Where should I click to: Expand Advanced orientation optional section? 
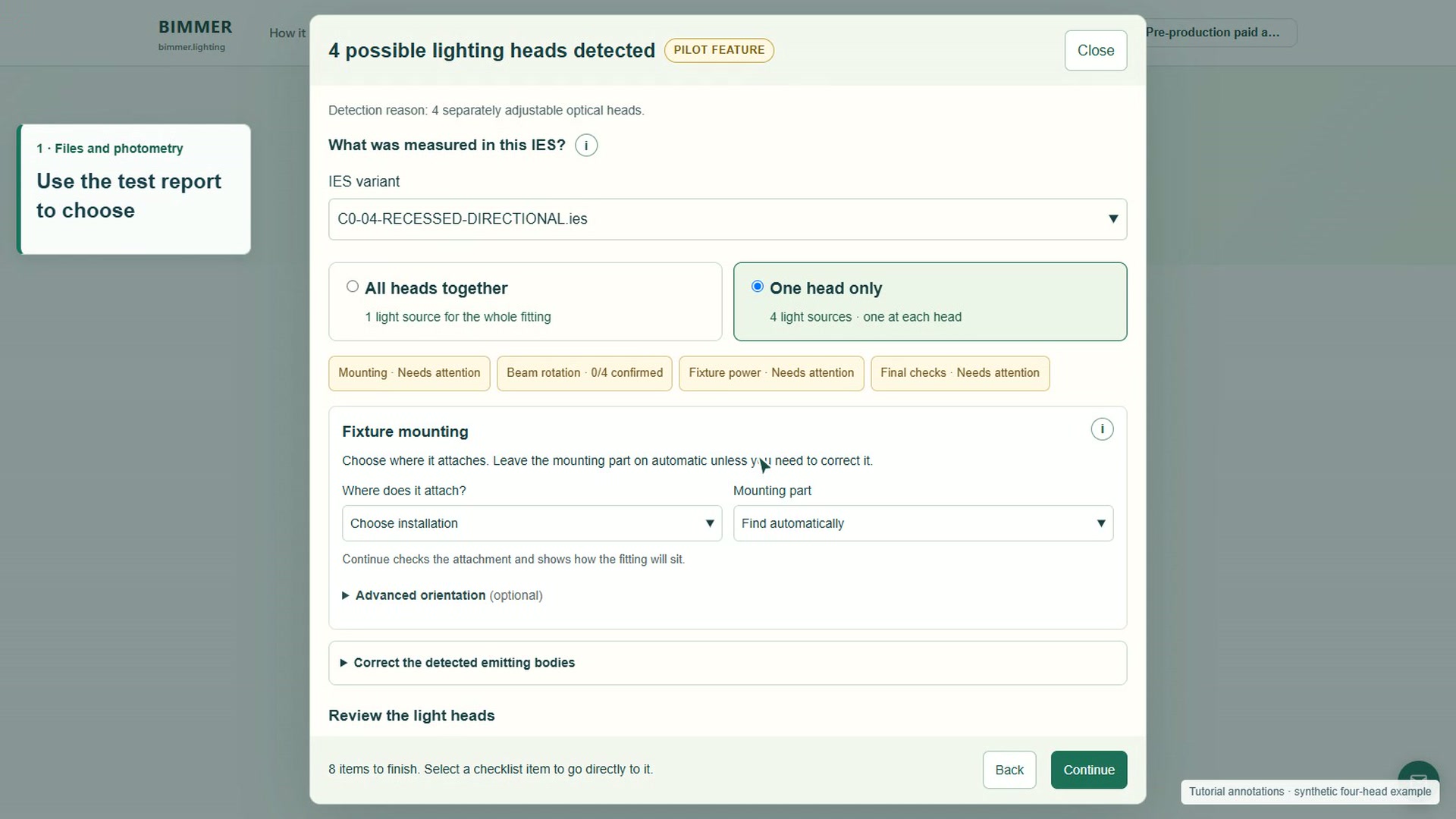[443, 595]
